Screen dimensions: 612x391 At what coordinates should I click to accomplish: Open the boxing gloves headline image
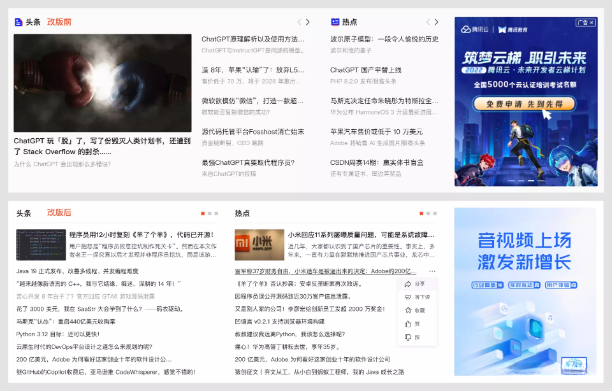click(x=103, y=83)
